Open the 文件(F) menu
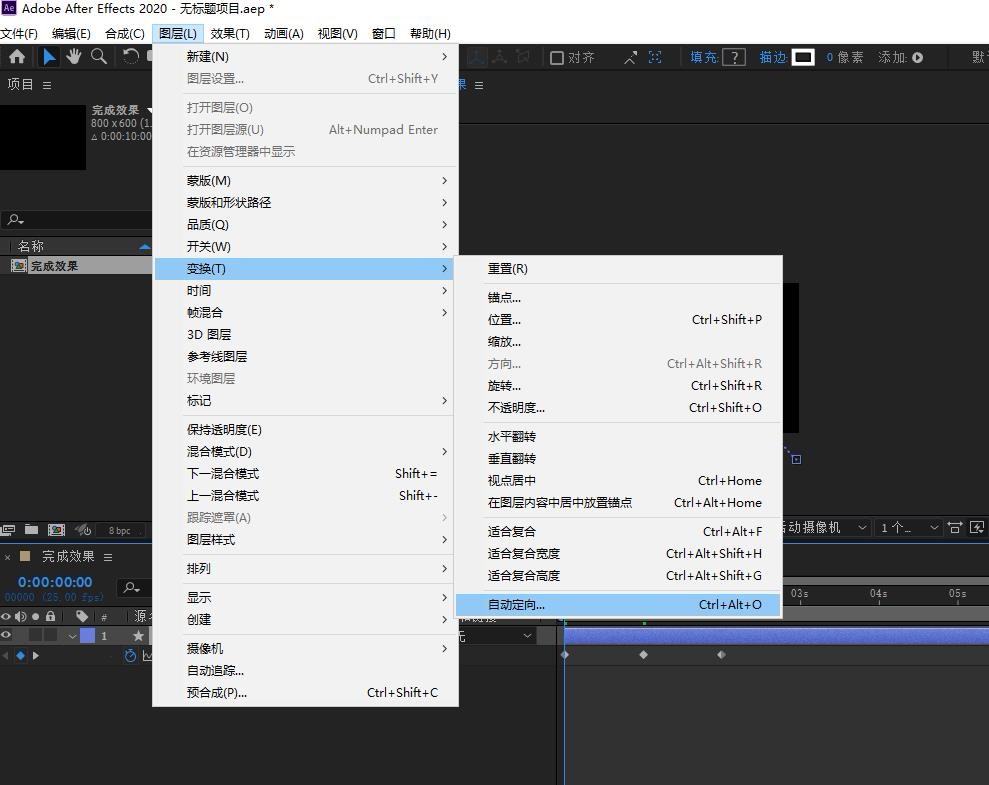Viewport: 989px width, 785px height. point(20,33)
